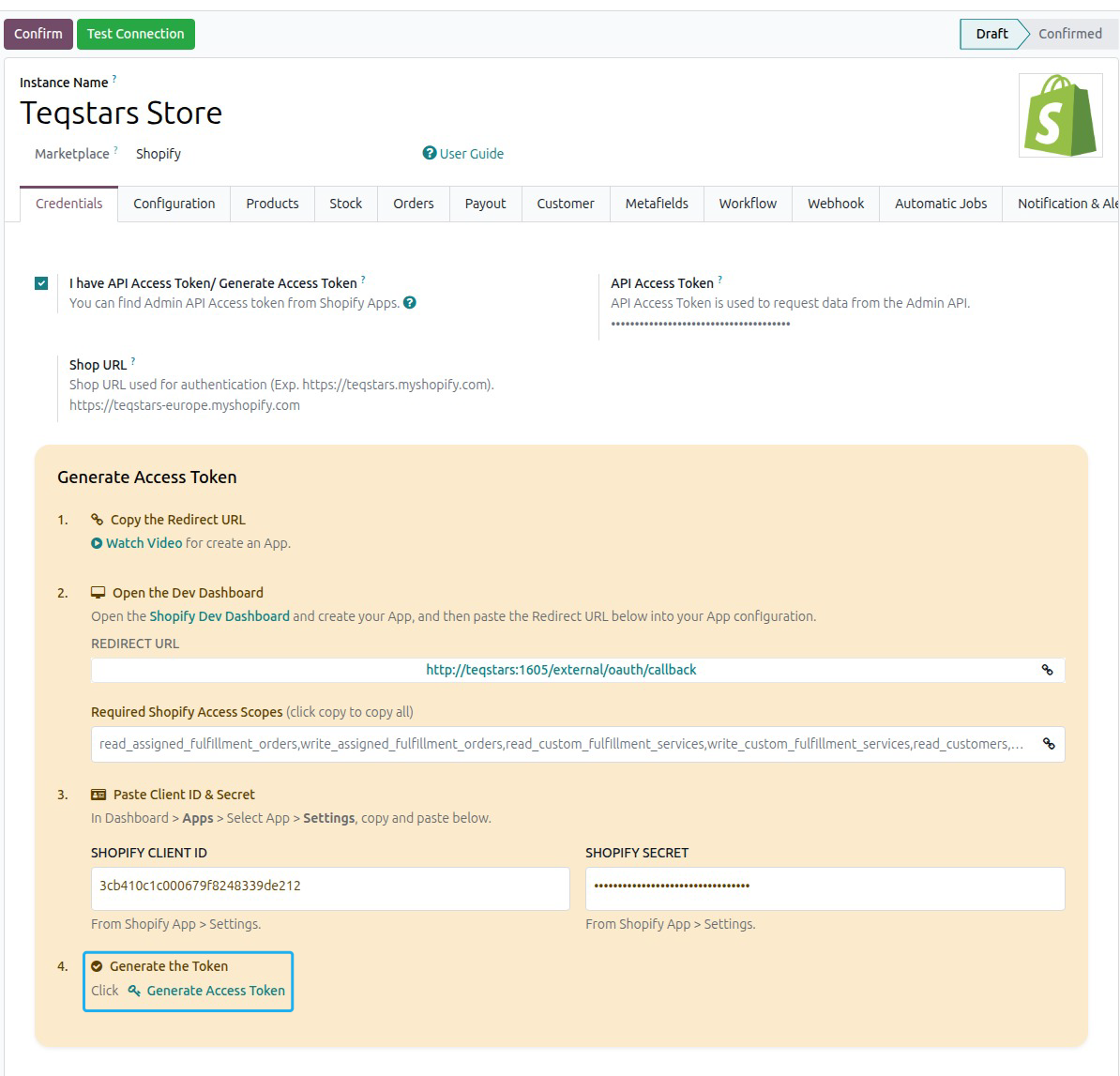Click the Shopify Secret password field
Screen dimensions: 1120x1076
pyautogui.click(x=825, y=888)
